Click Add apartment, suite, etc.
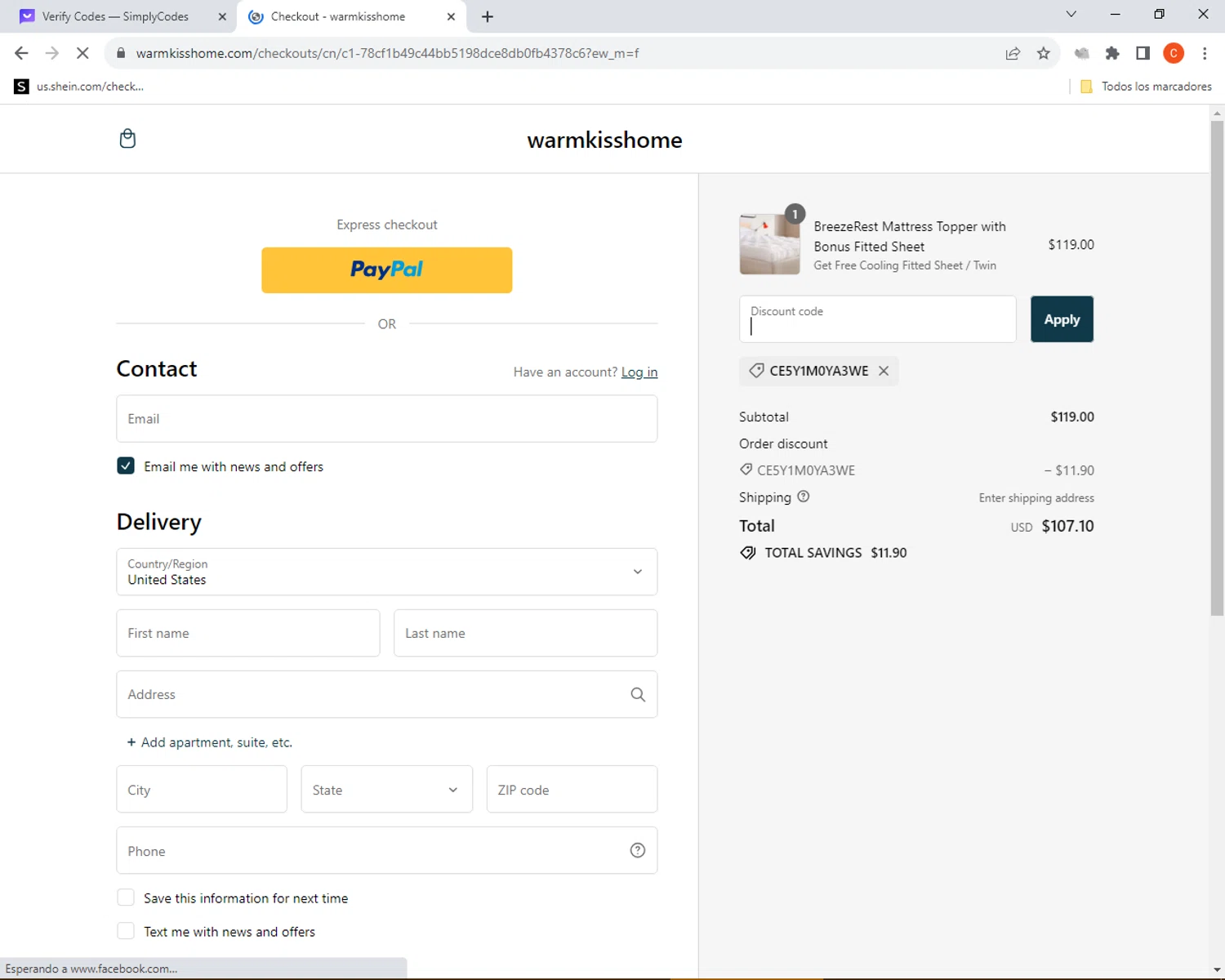The width and height of the screenshot is (1225, 980). (209, 742)
